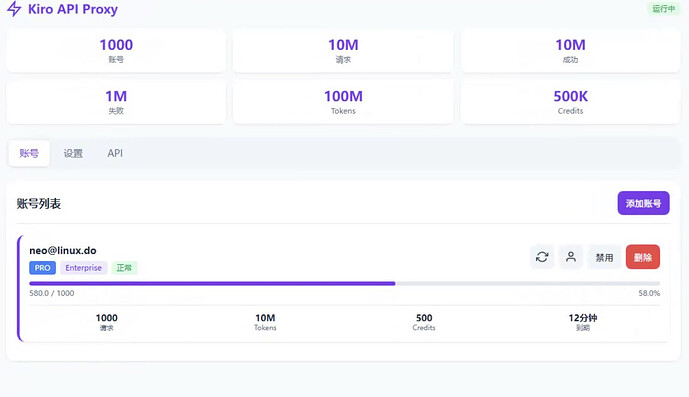Viewport: 689px width, 397px height.
Task: Open the 100M Tokens stats card
Action: point(343,102)
